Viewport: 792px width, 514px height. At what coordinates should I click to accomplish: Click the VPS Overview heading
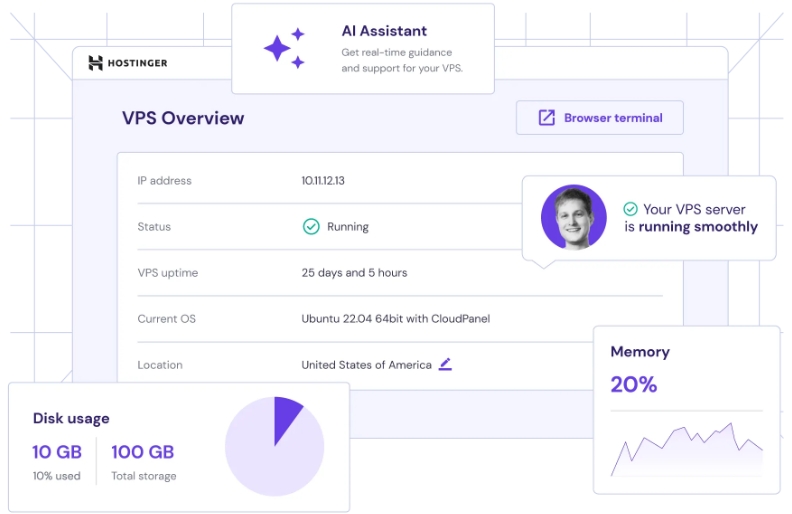(x=183, y=118)
